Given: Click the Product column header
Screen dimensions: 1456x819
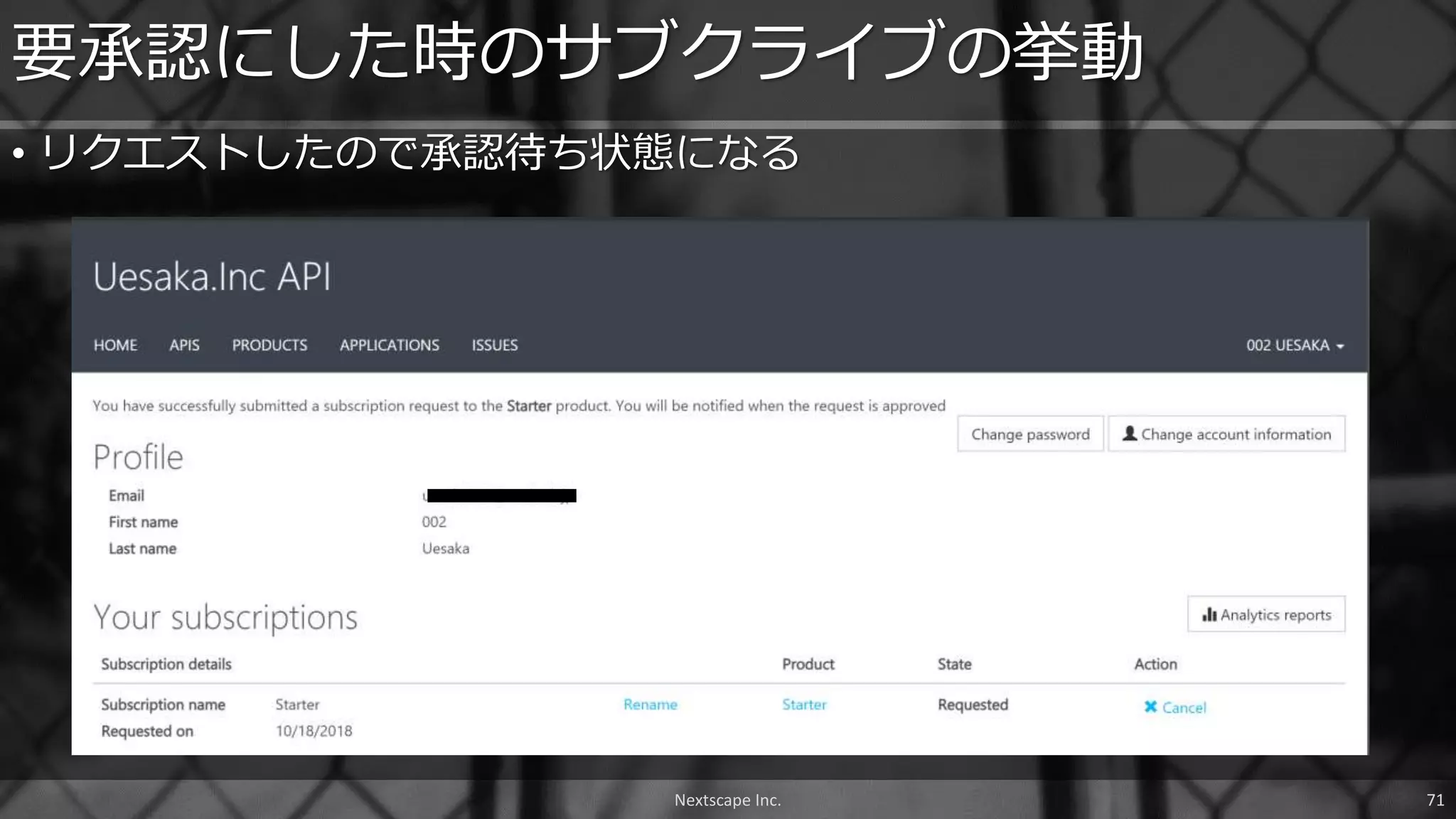Looking at the screenshot, I should 808,664.
